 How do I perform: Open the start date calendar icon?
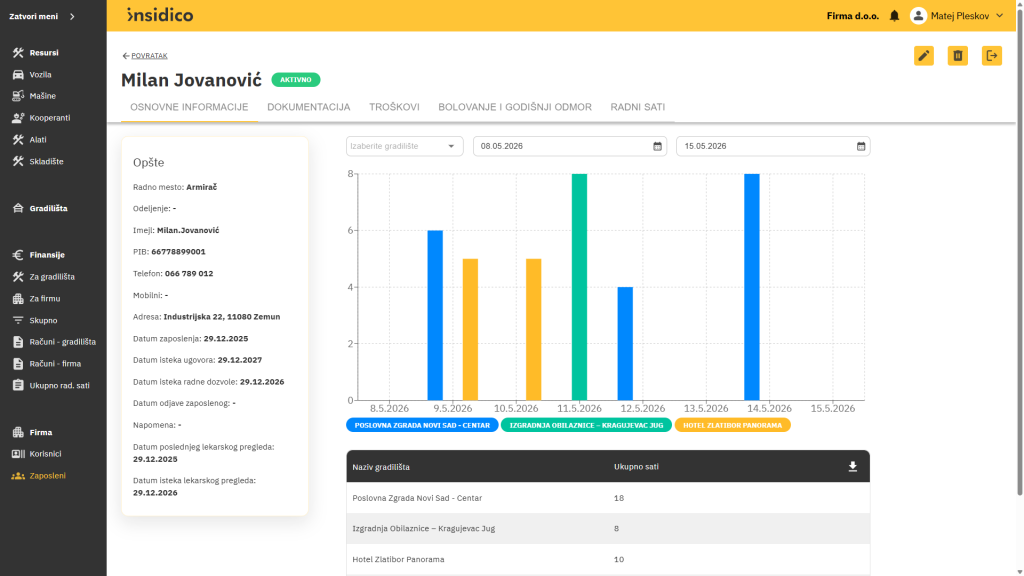(657, 146)
